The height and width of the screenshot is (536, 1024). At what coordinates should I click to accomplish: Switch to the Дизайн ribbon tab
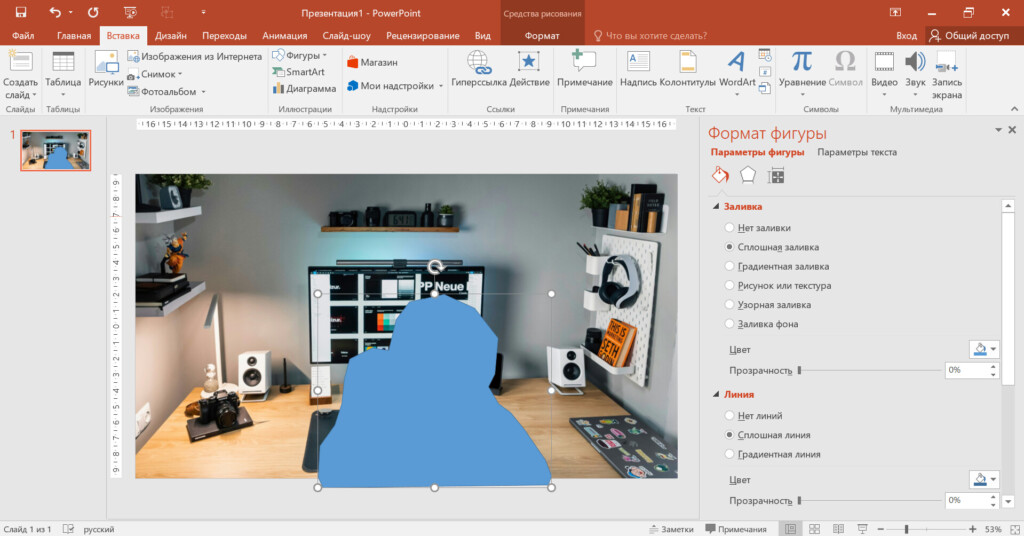[x=171, y=36]
